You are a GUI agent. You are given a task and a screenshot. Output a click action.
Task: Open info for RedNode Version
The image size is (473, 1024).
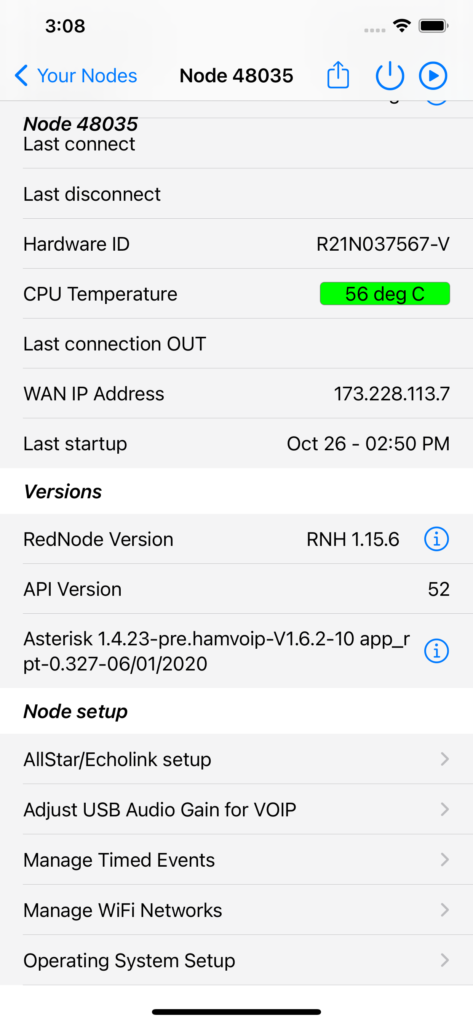point(436,539)
